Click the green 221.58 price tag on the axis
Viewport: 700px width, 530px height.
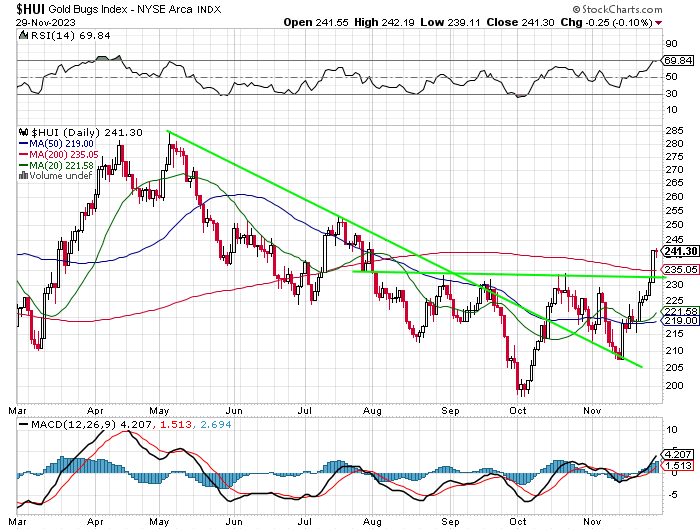point(675,313)
